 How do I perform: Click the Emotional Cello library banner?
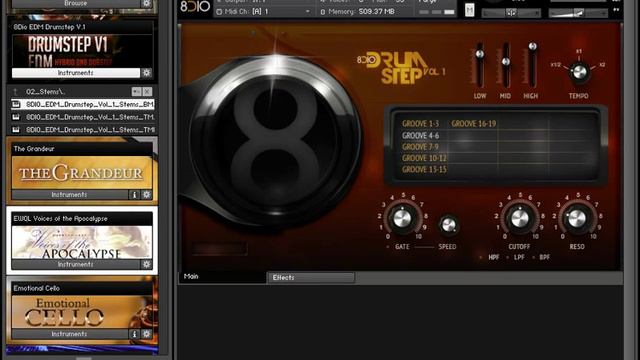(x=82, y=312)
